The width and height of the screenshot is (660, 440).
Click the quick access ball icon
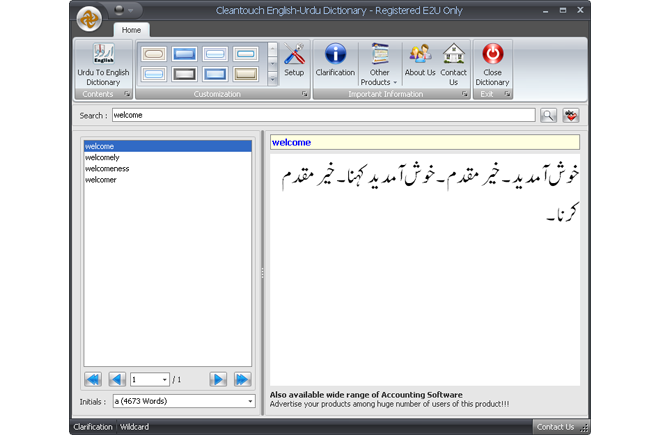pyautogui.click(x=119, y=9)
